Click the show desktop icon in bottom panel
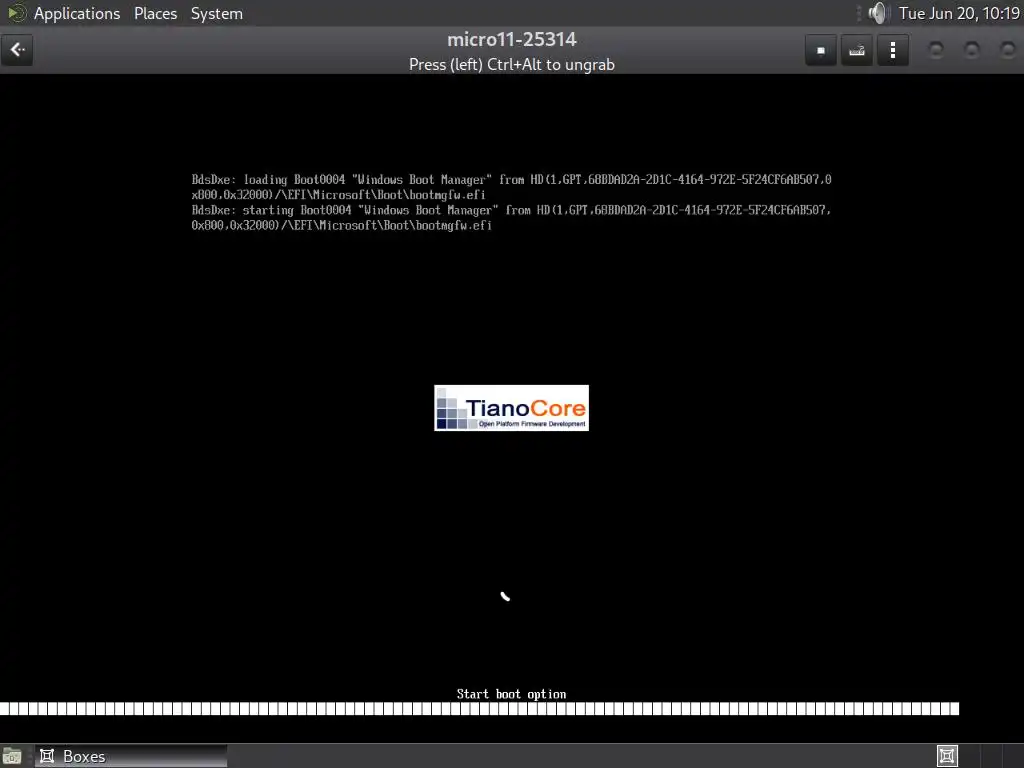 coord(12,756)
